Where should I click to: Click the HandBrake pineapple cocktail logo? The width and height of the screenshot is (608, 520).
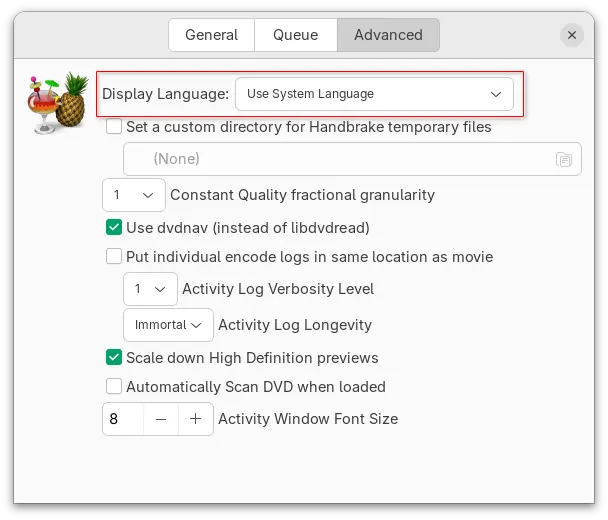coord(58,103)
